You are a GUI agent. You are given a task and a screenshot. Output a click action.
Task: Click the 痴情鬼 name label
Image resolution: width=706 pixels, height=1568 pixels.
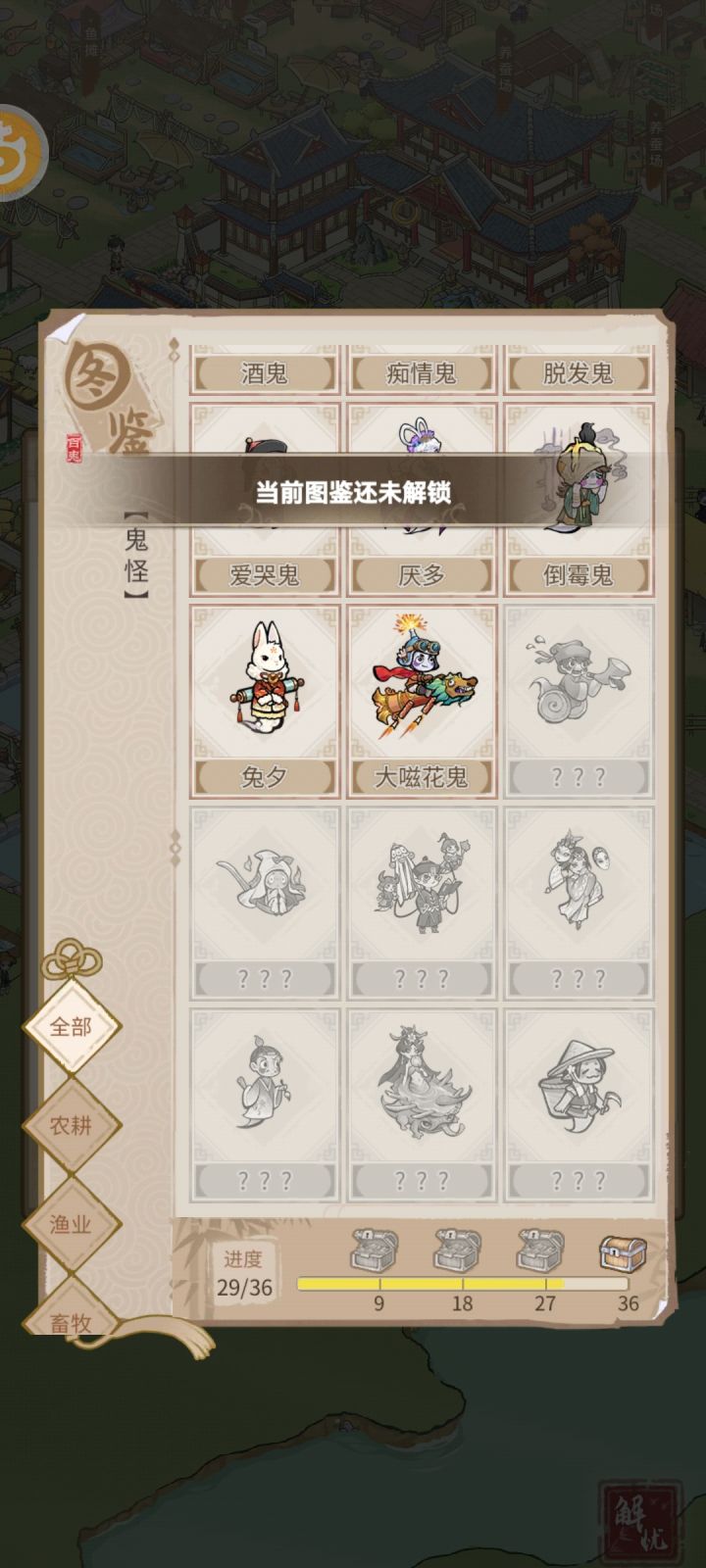(422, 373)
